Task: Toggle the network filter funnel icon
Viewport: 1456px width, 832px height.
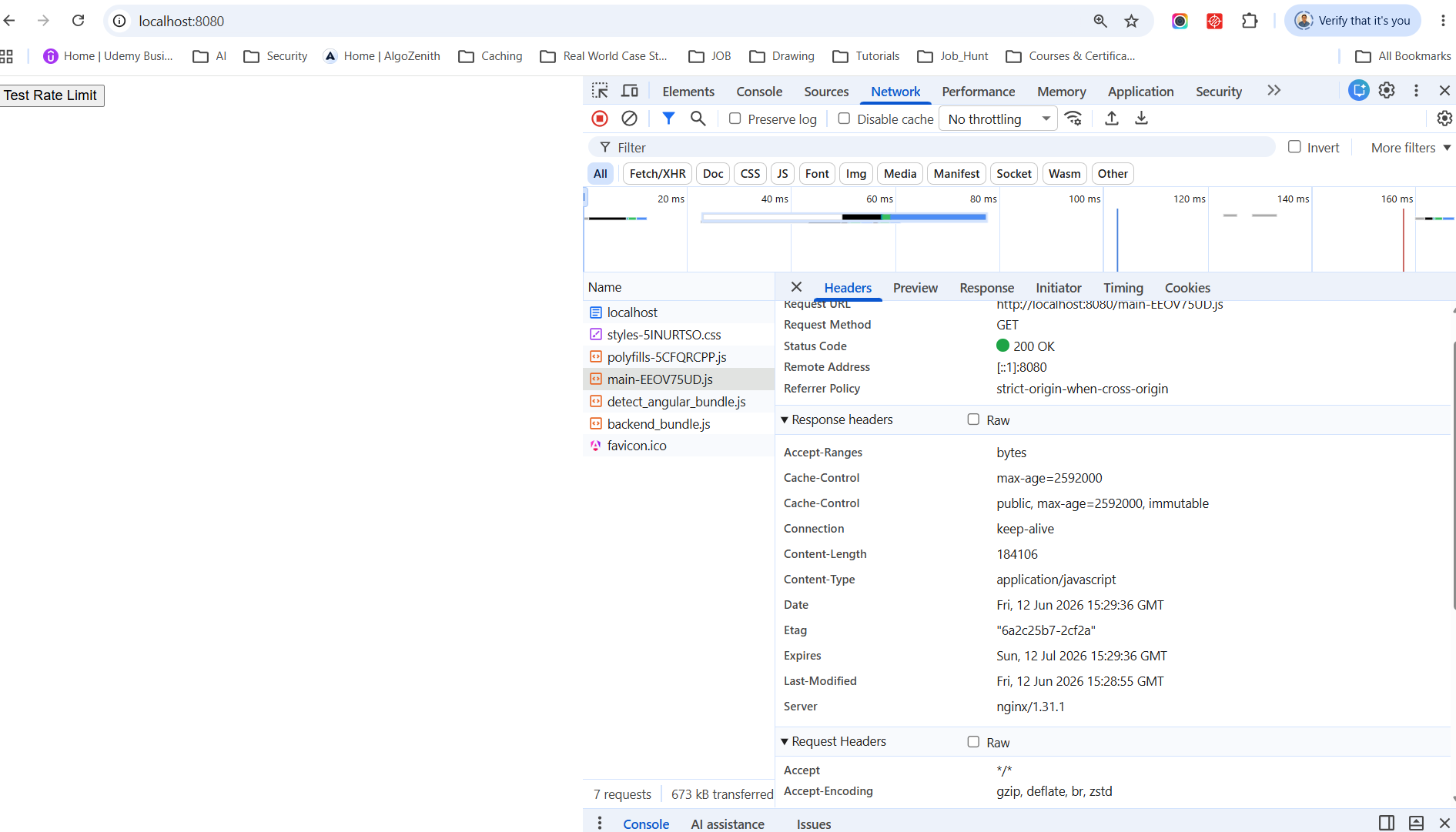Action: [x=668, y=119]
